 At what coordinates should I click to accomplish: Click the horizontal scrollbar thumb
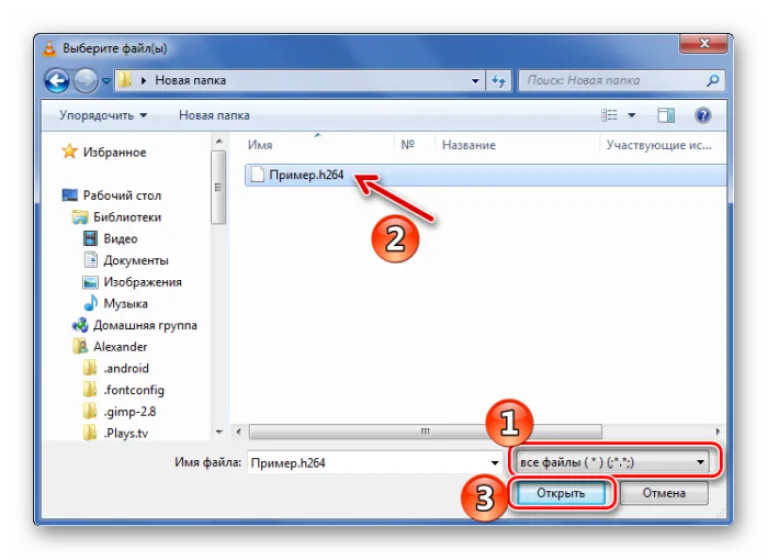pyautogui.click(x=425, y=432)
